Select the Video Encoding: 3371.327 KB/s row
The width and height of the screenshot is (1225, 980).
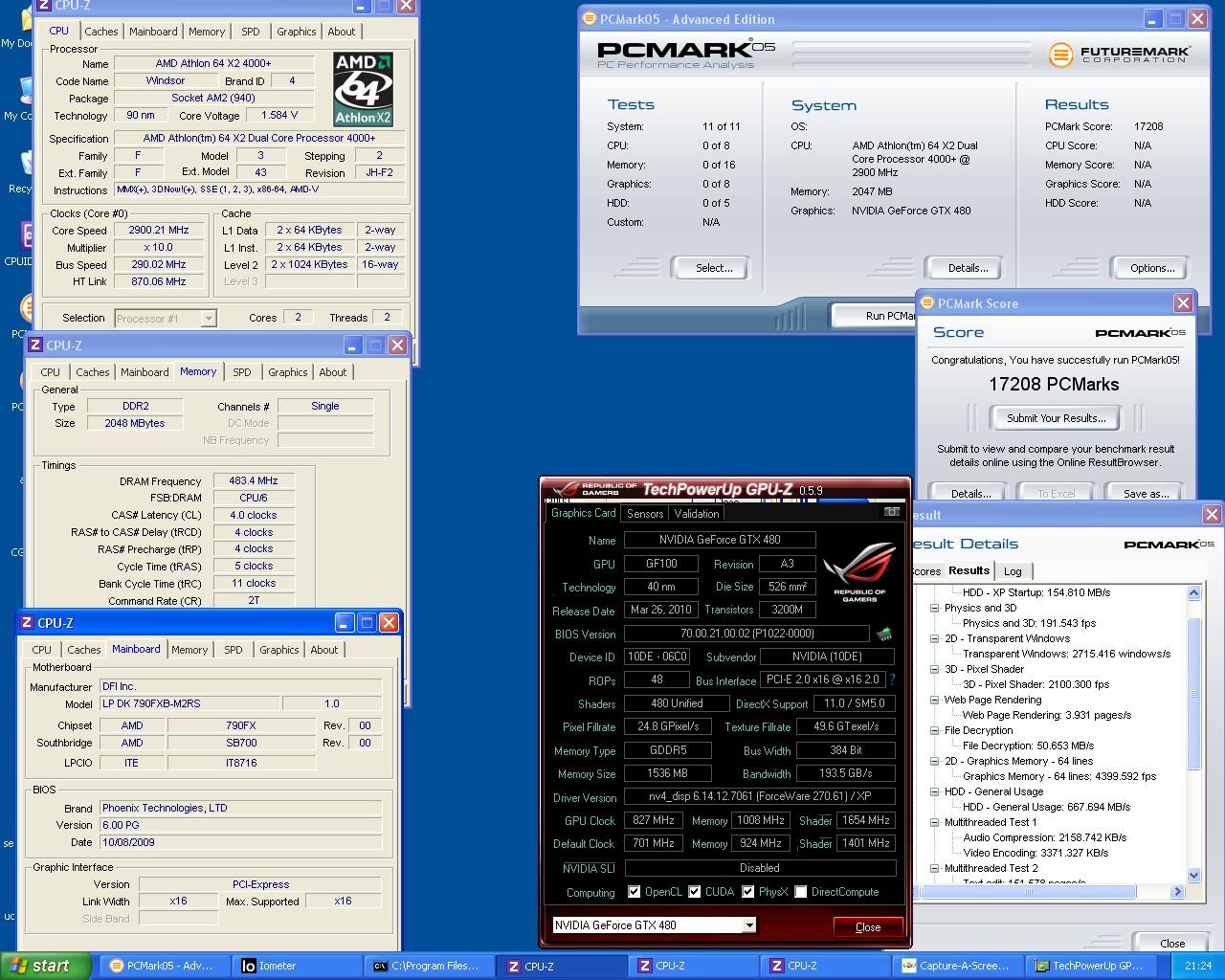(1036, 853)
